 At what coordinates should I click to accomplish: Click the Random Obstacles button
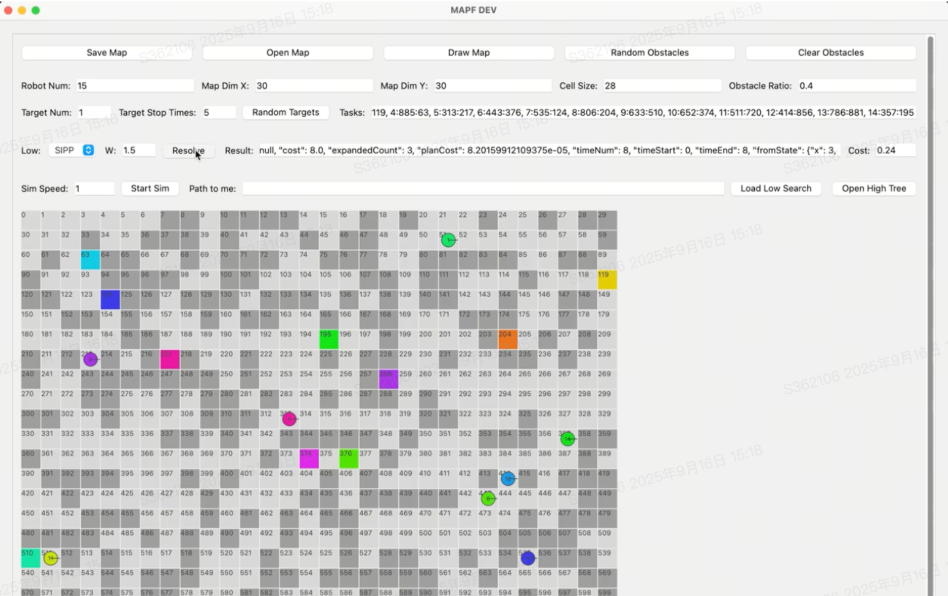pos(650,53)
